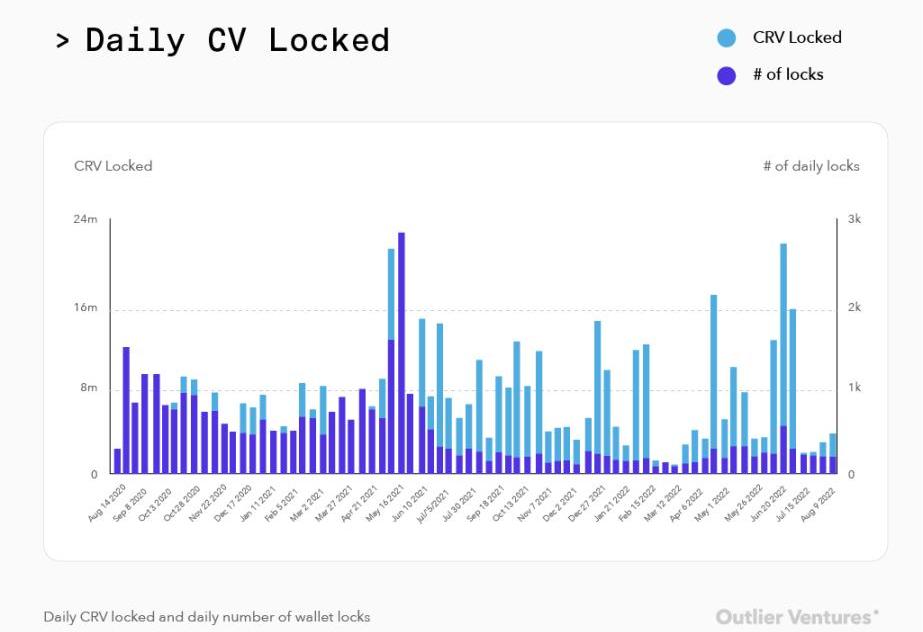The width and height of the screenshot is (923, 632).
Task: Click the Daily CV Locked chart title
Action: (237, 41)
